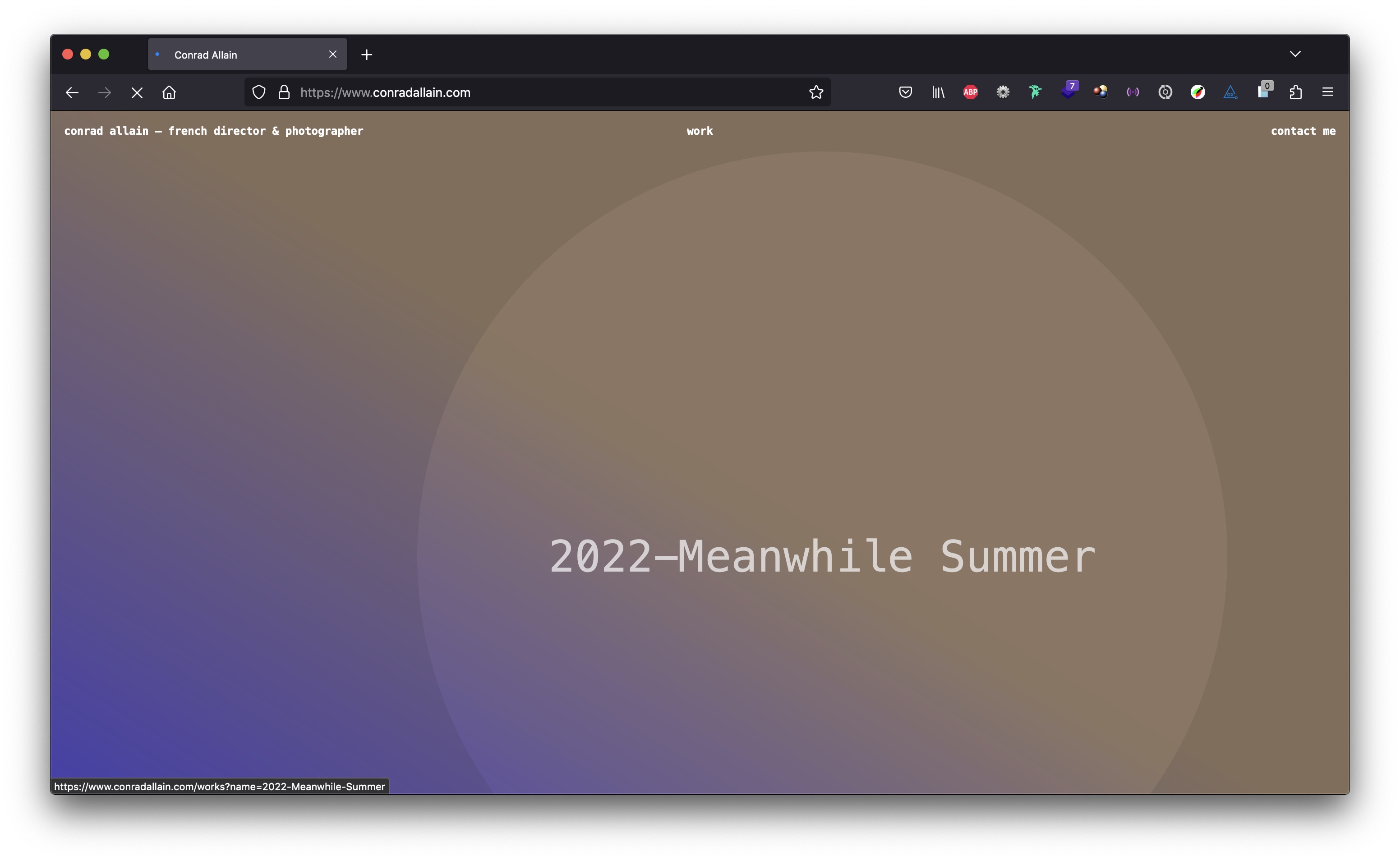Open tracking protection shield panel
The width and height of the screenshot is (1400, 861).
258,92
